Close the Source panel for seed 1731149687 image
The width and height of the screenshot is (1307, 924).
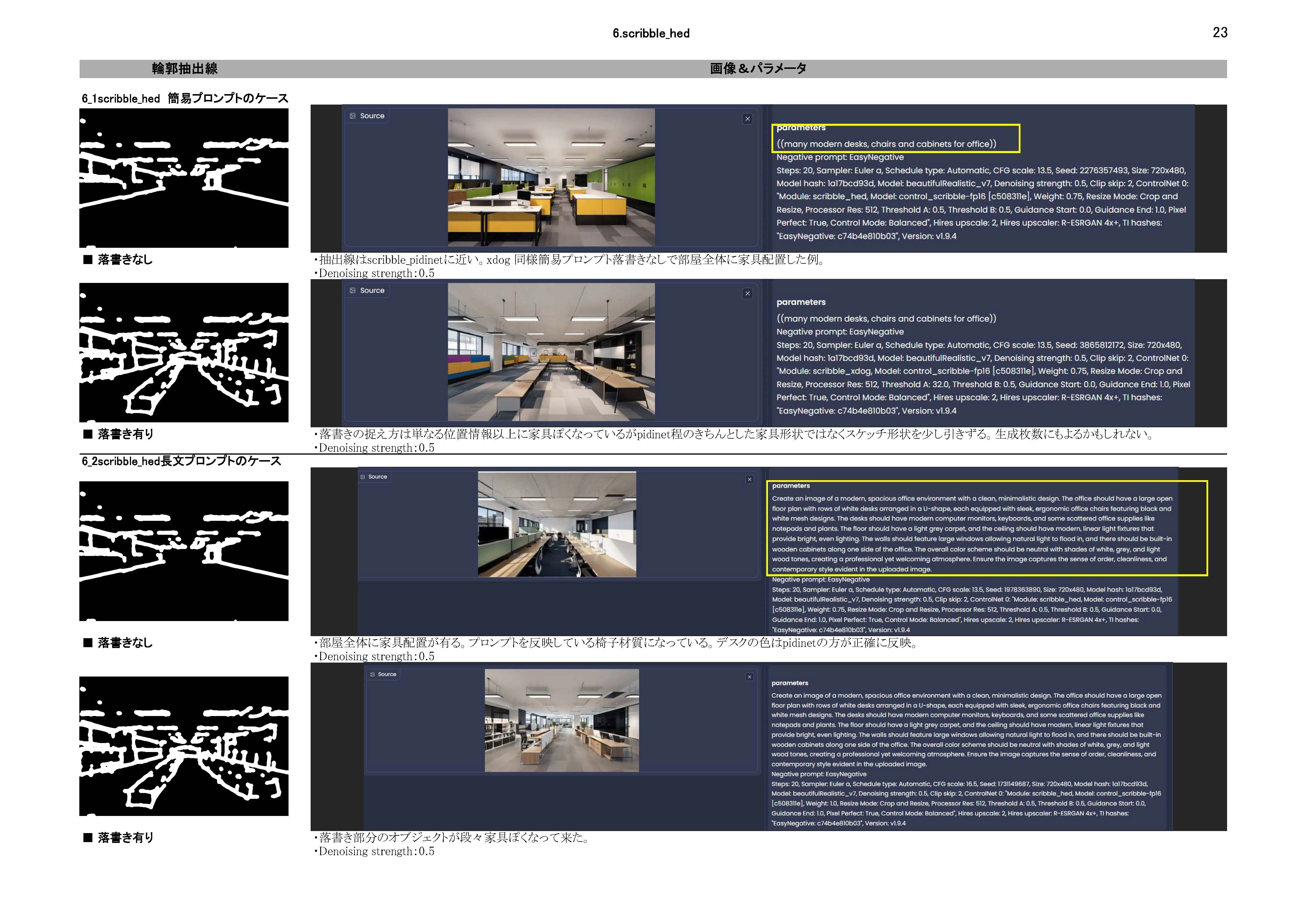pyautogui.click(x=749, y=677)
